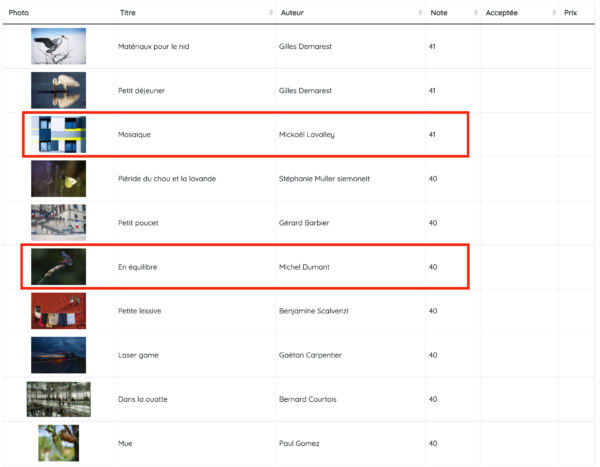Click the Photo column header
600x467 pixels.
point(19,13)
